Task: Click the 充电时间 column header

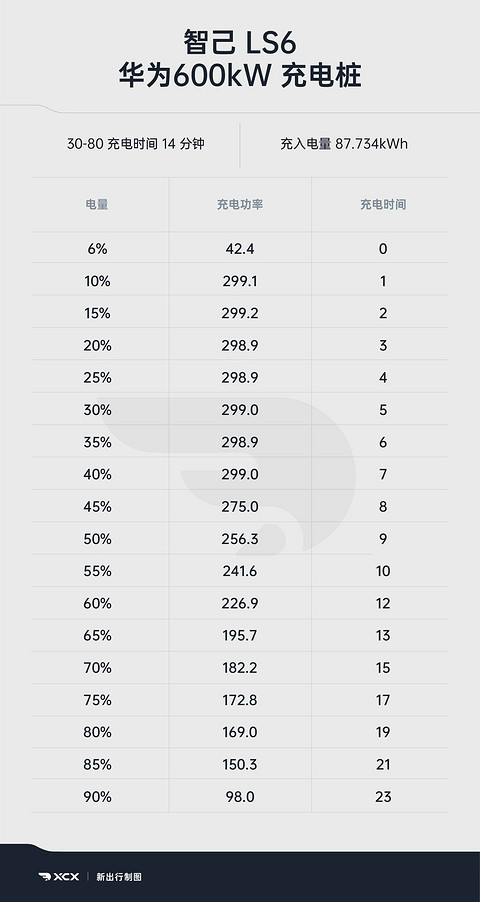Action: (x=383, y=204)
